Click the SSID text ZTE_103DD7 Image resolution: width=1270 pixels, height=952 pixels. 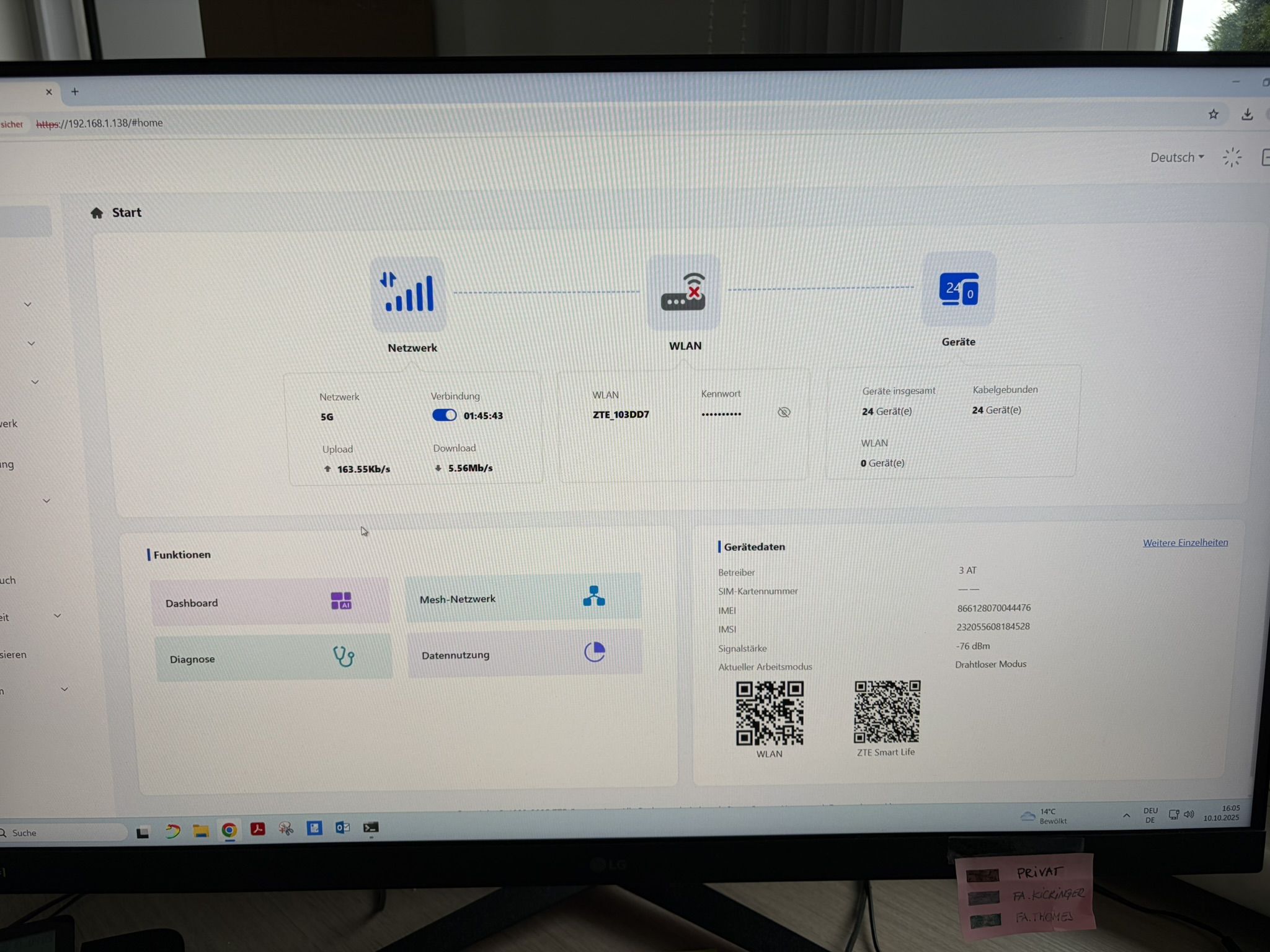coord(621,414)
